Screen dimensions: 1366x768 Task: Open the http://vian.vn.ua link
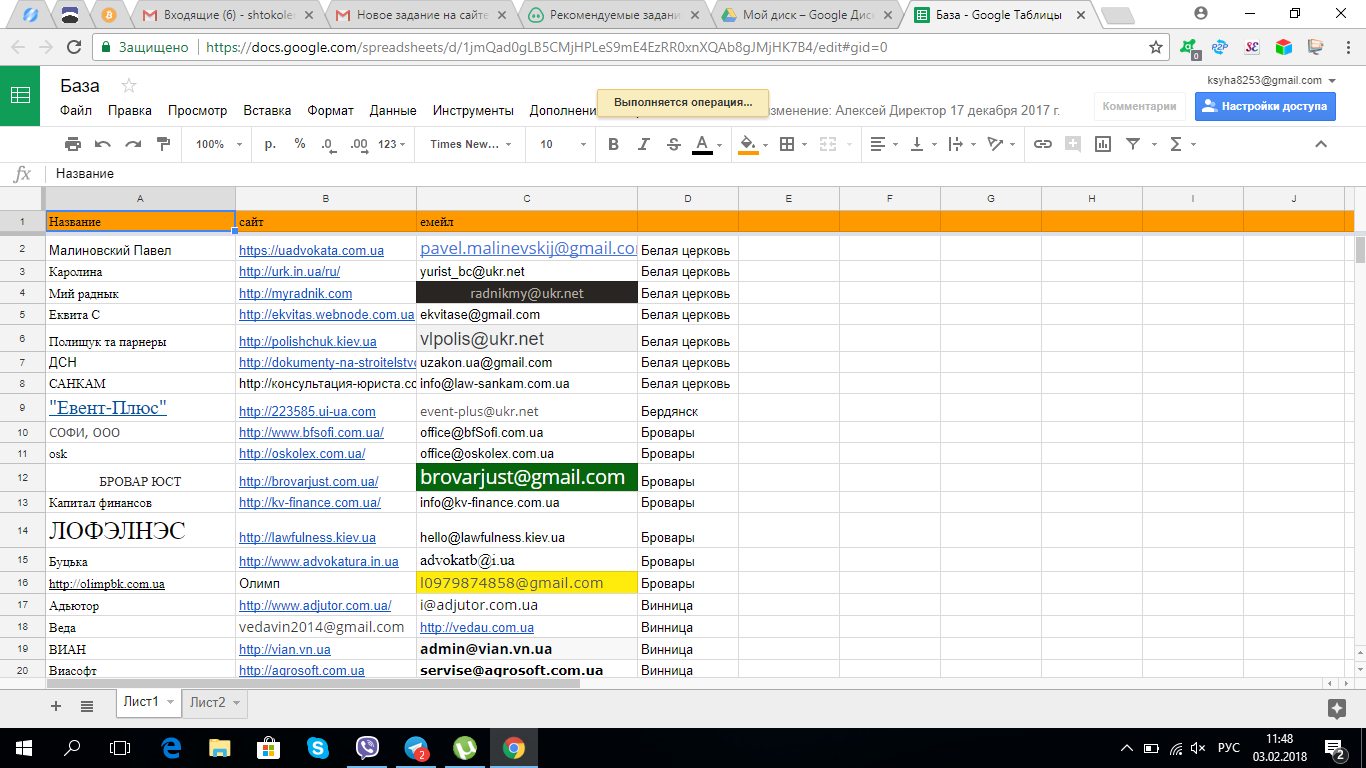pyautogui.click(x=285, y=650)
